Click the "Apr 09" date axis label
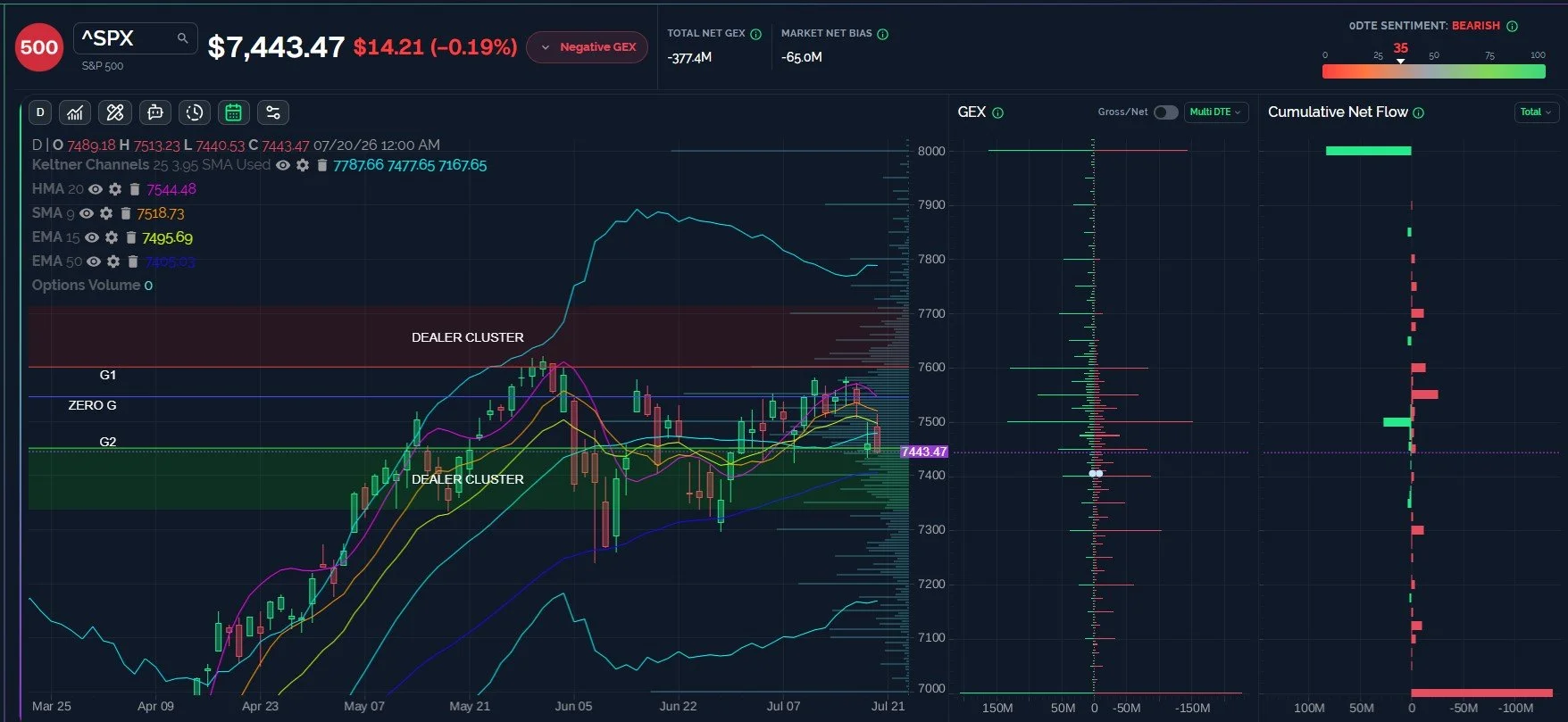 pos(155,706)
